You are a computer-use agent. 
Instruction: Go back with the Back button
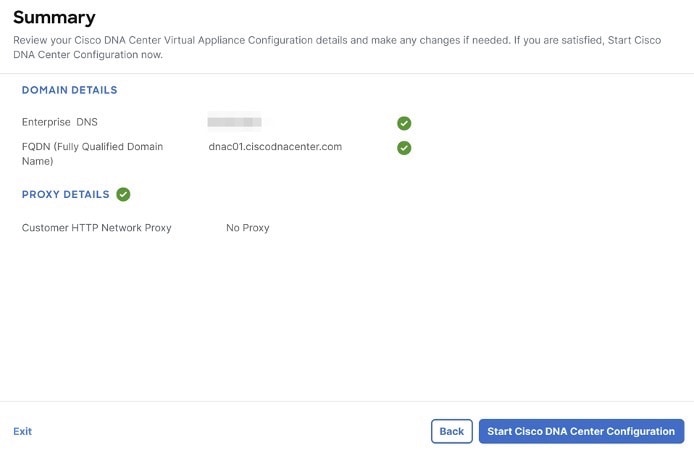click(x=451, y=431)
